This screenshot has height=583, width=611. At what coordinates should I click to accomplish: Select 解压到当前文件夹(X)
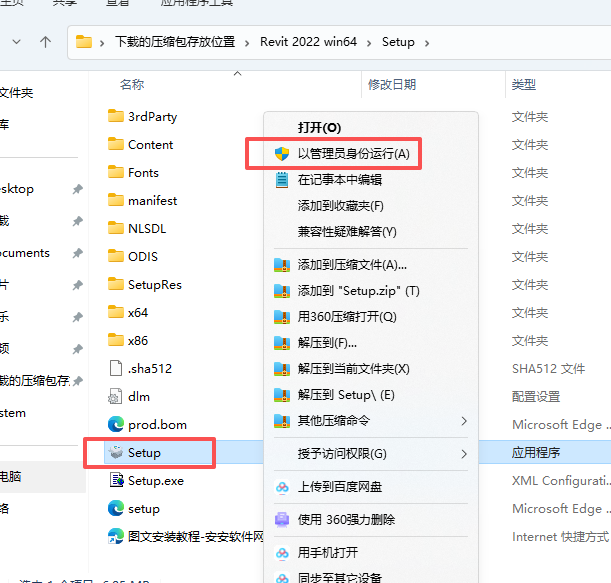tap(371, 369)
